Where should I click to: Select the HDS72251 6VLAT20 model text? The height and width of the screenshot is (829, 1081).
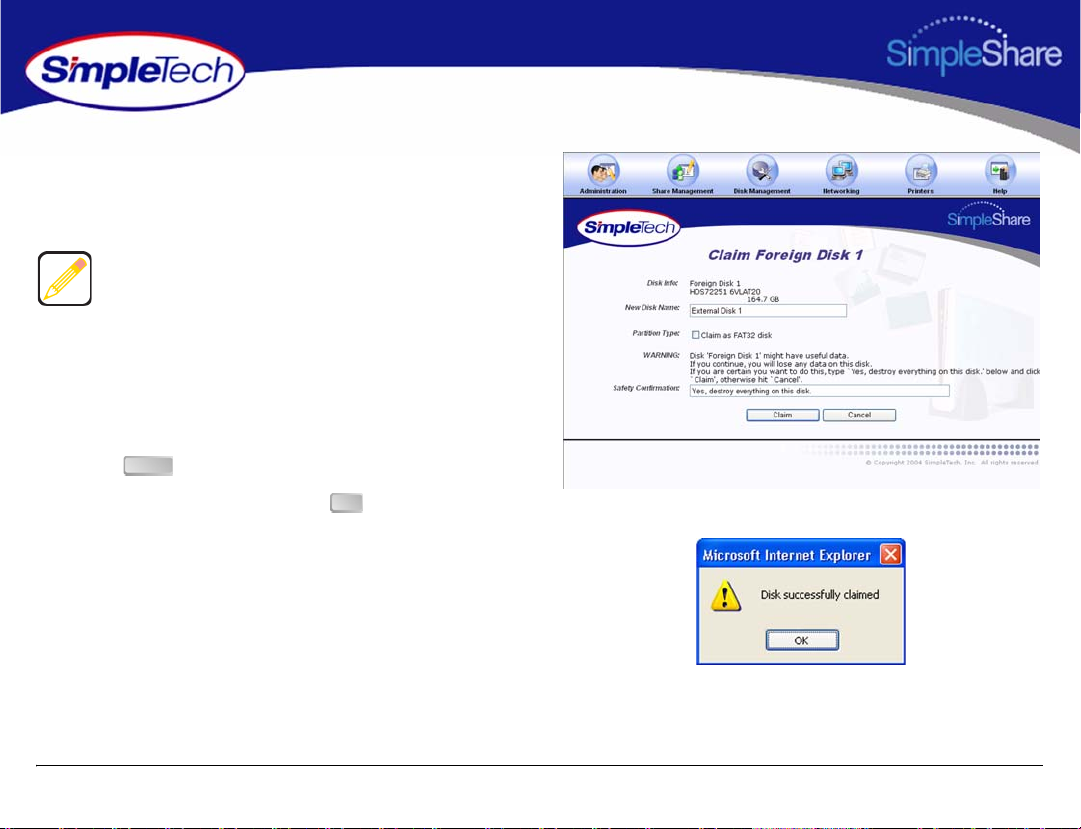725,292
